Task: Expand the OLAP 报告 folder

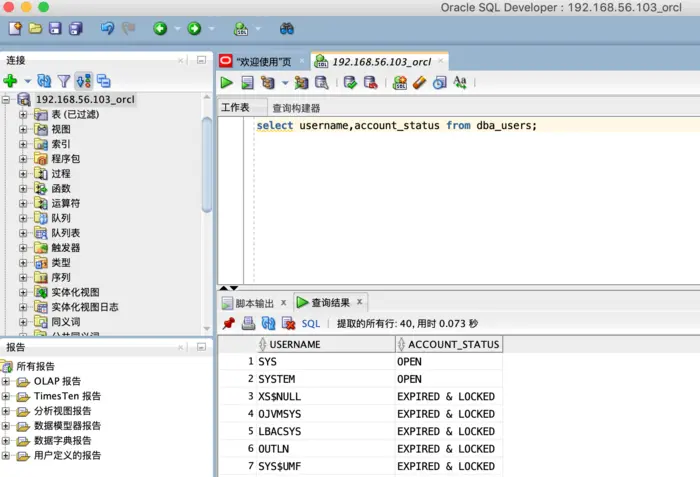Action: point(6,381)
